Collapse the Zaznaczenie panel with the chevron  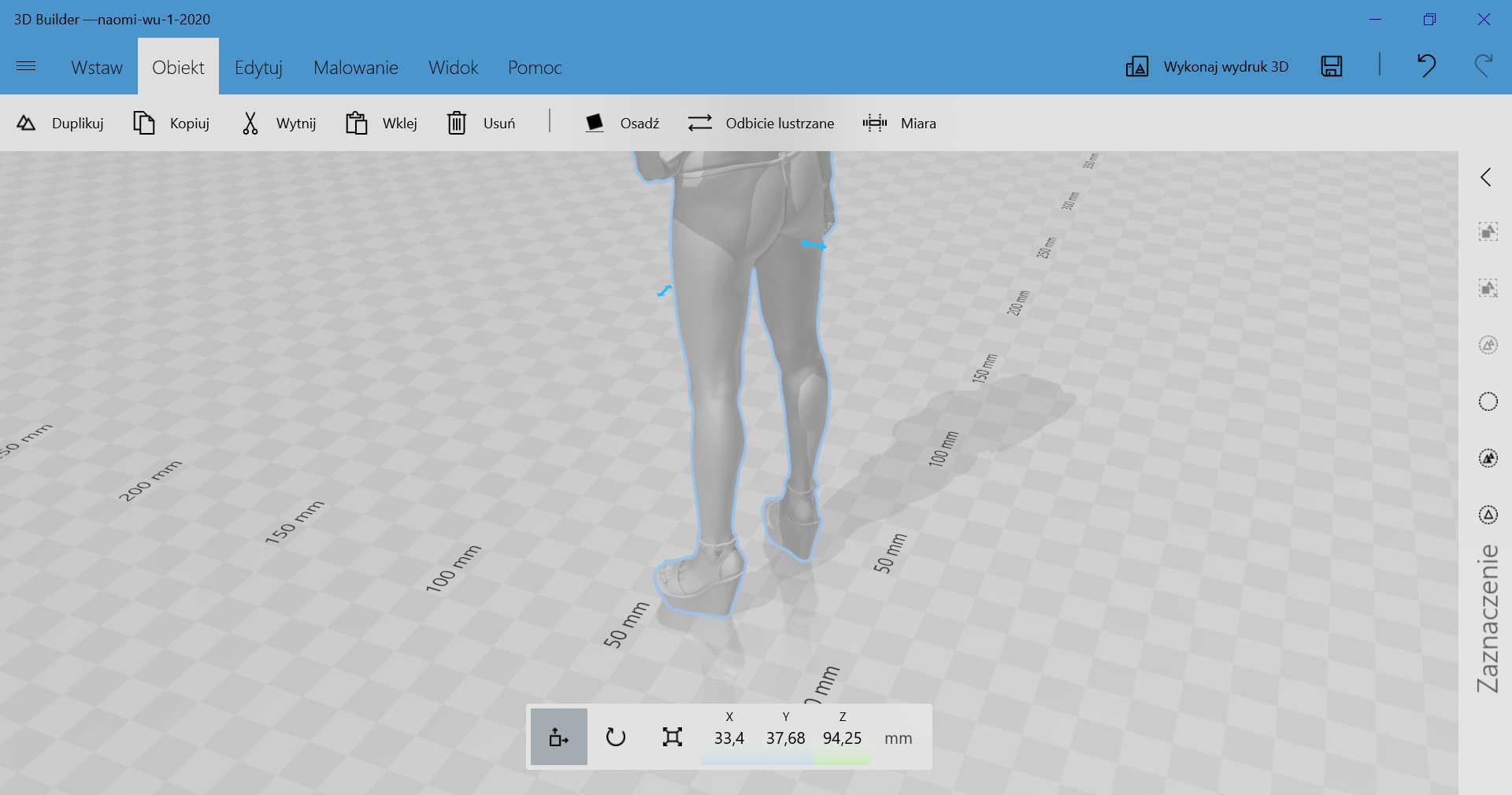coord(1486,177)
